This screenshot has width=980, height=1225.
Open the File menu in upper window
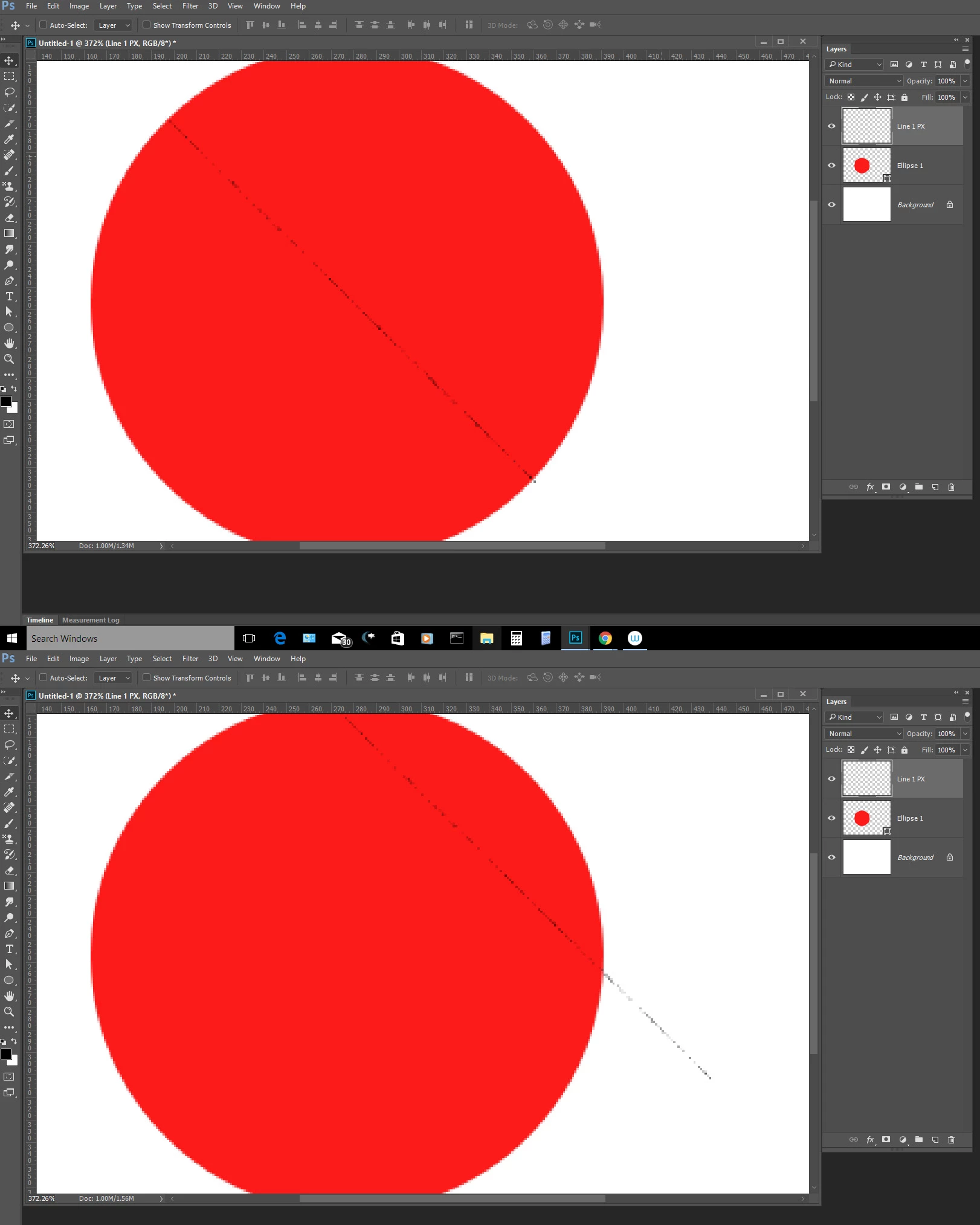(x=31, y=6)
